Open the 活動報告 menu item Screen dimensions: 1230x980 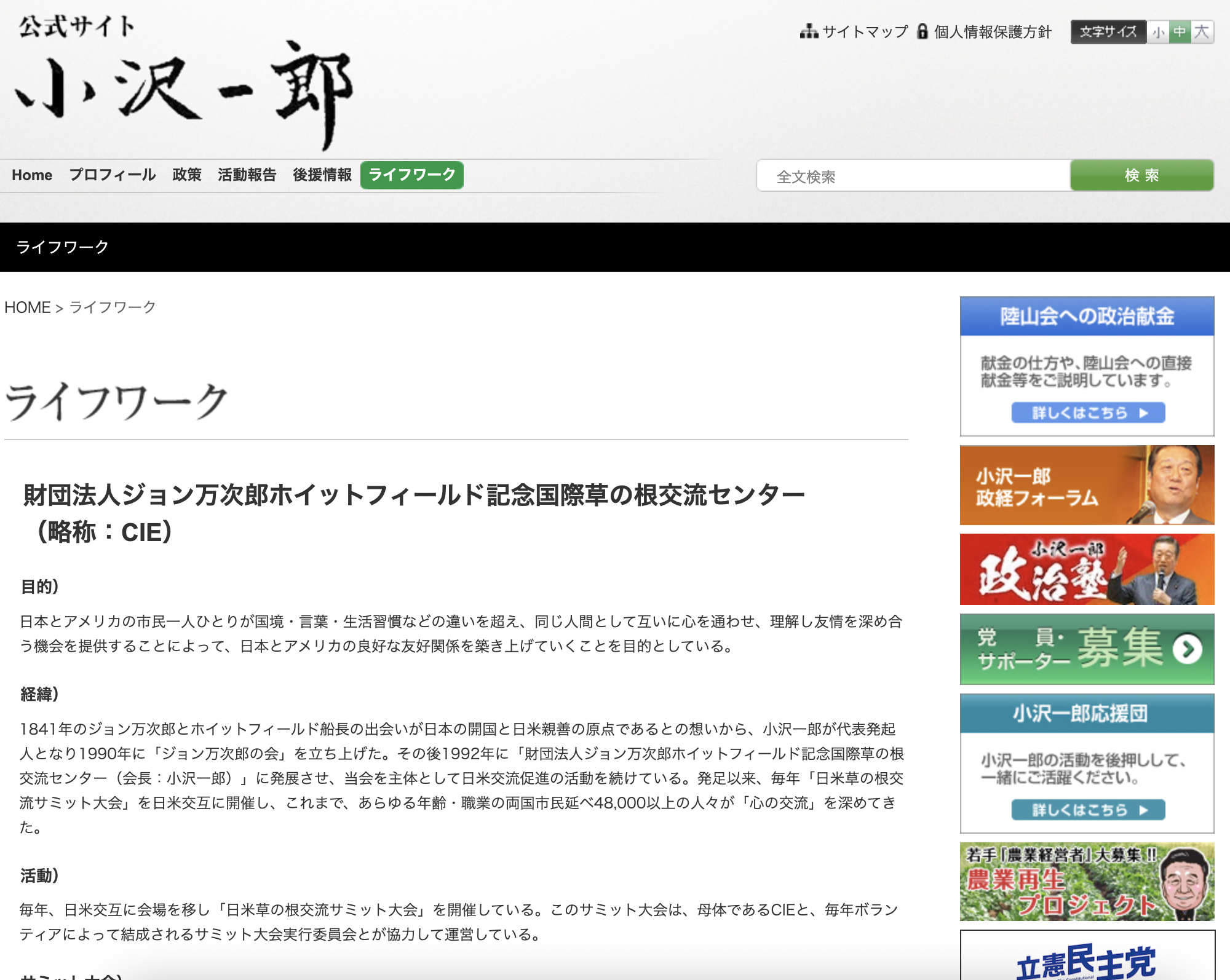point(247,175)
